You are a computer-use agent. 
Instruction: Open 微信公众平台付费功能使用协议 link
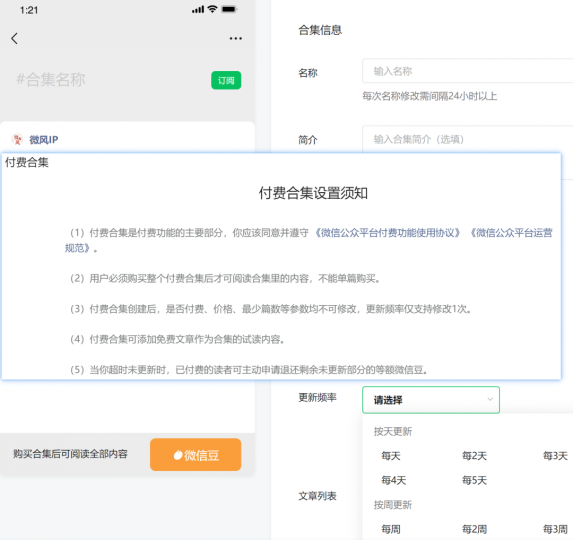coord(387,233)
